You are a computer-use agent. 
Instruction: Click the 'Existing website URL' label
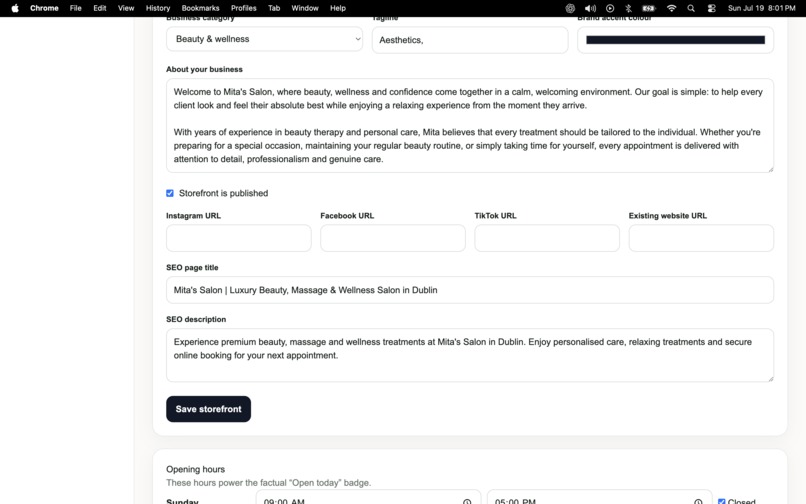pos(668,216)
